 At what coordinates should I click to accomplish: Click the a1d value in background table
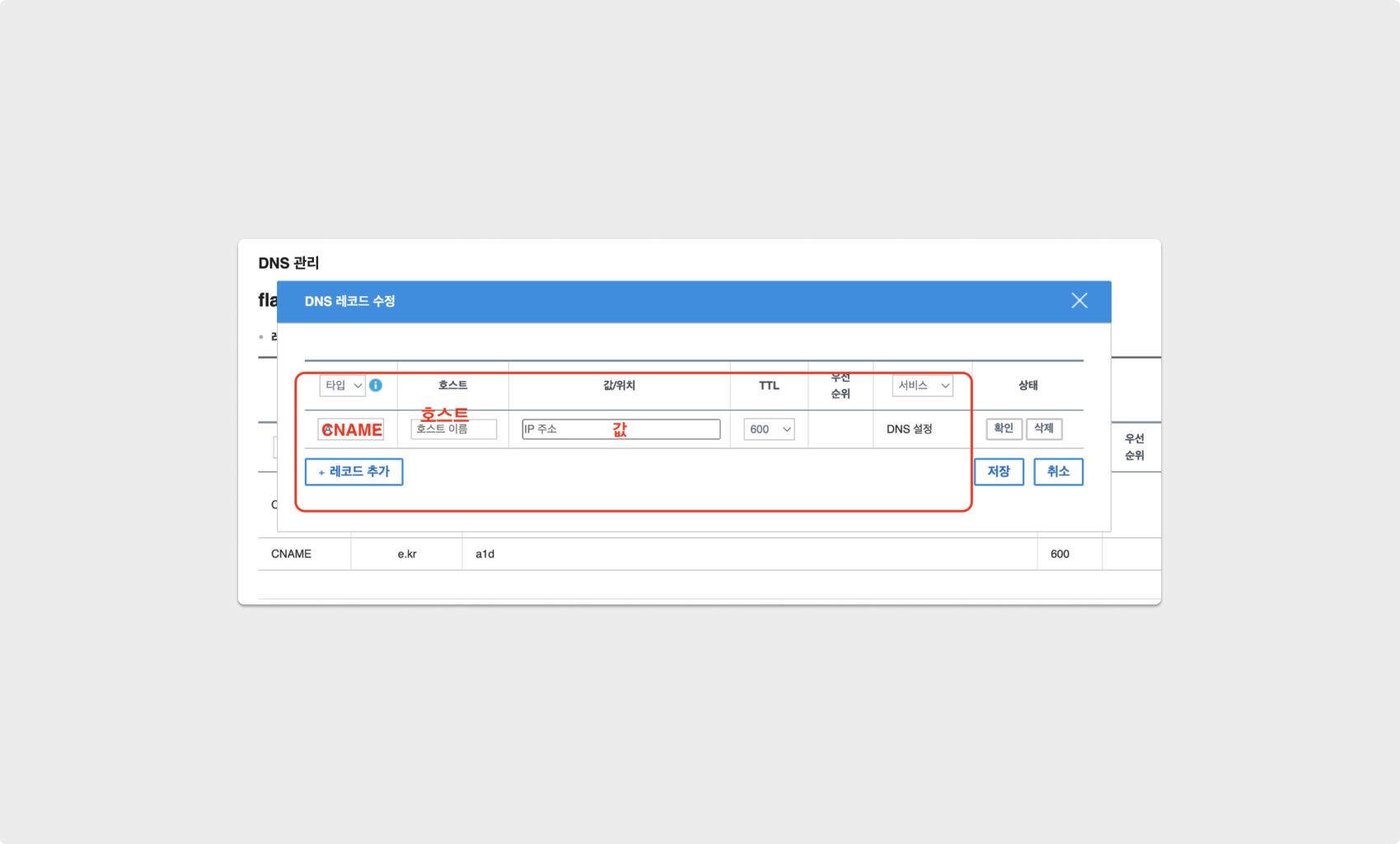(x=485, y=554)
